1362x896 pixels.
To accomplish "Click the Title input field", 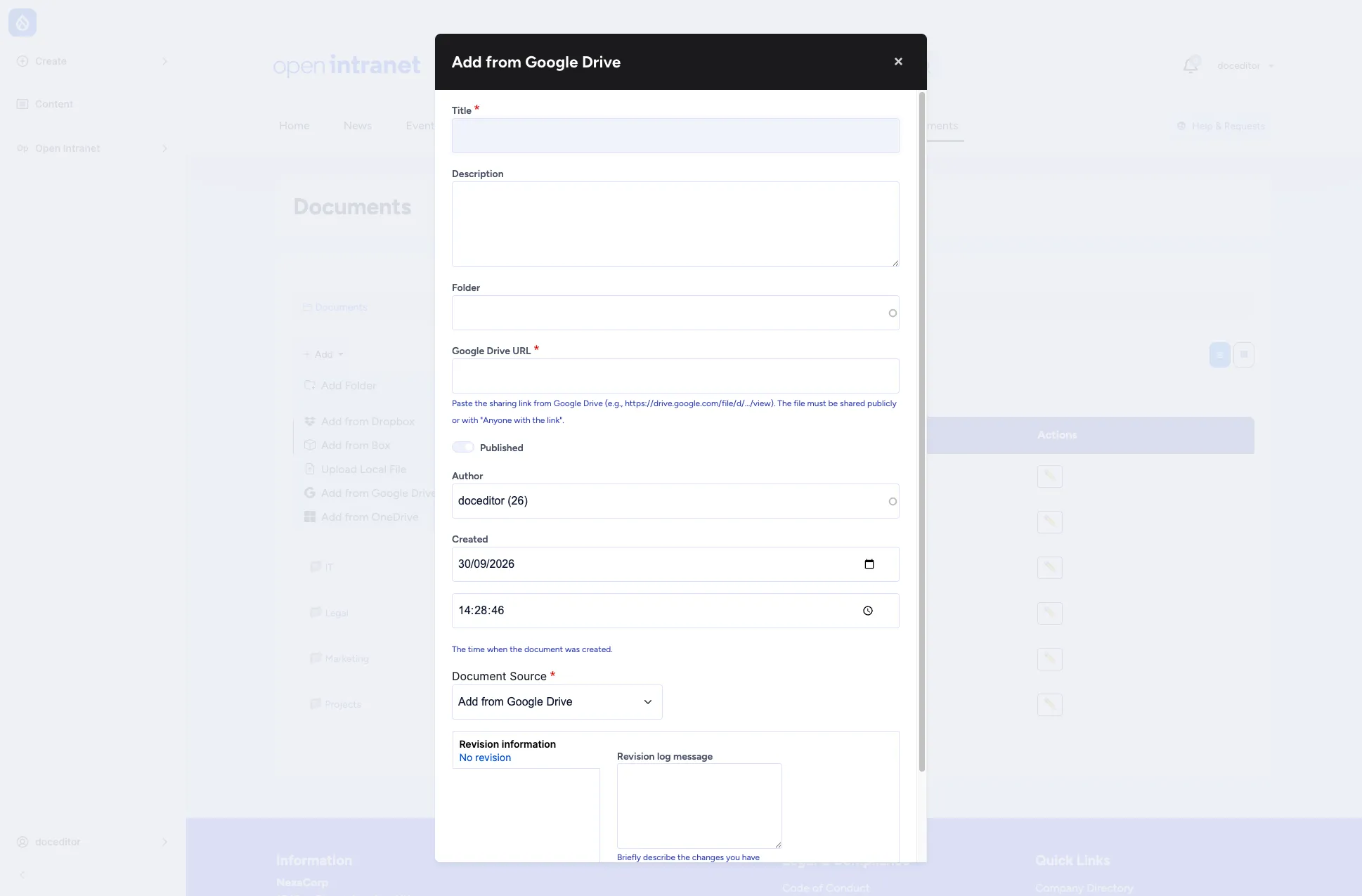I will pyautogui.click(x=675, y=136).
